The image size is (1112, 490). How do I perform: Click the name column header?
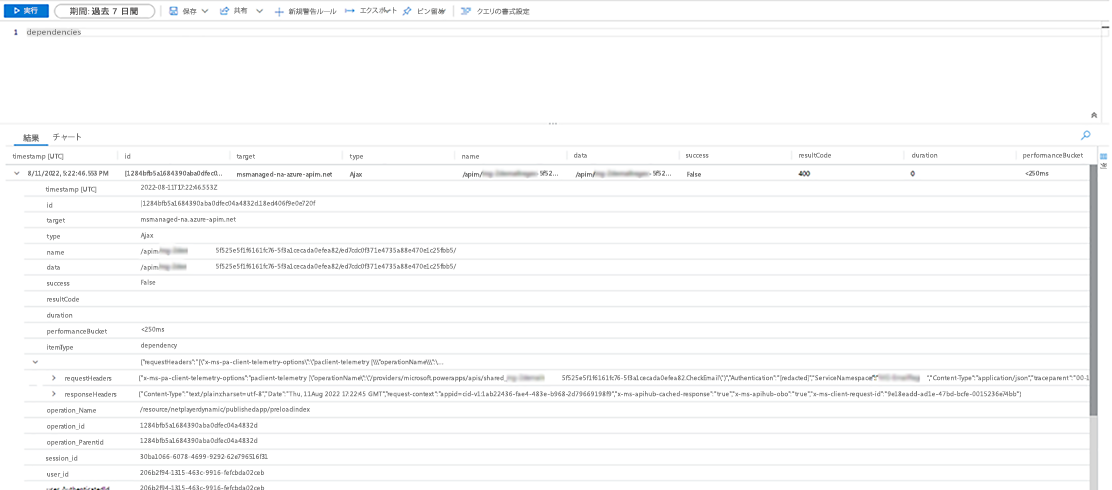(x=470, y=155)
